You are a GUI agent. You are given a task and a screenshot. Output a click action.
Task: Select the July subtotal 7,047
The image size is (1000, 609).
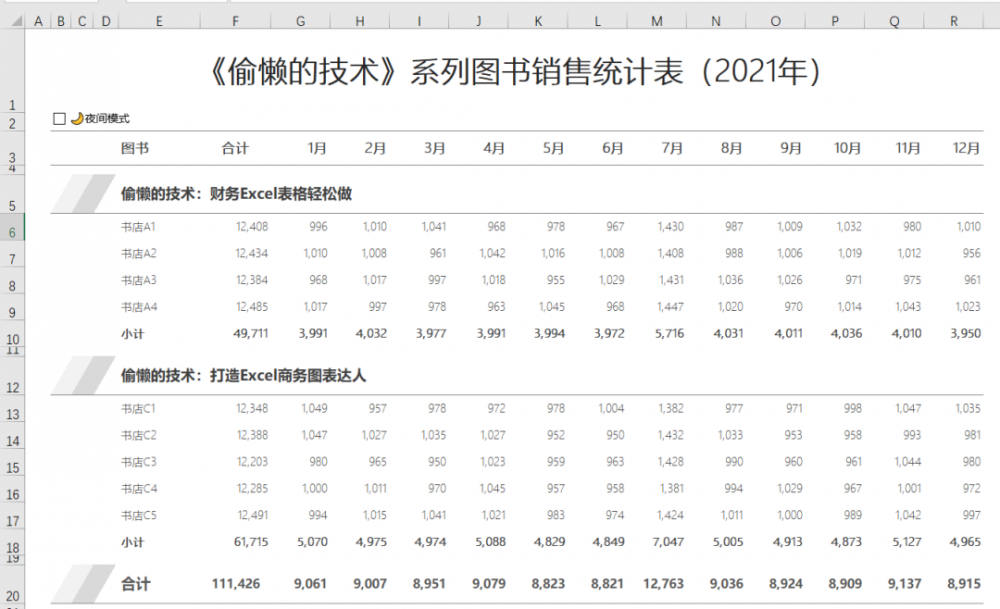click(x=668, y=543)
